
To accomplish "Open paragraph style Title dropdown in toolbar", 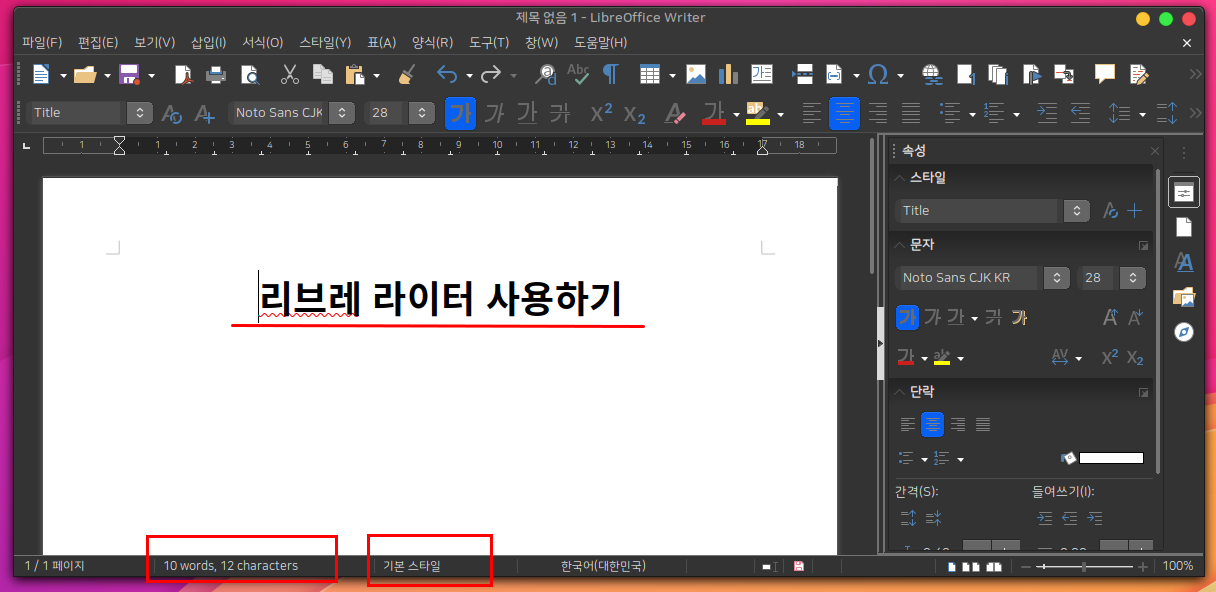I will pos(141,113).
